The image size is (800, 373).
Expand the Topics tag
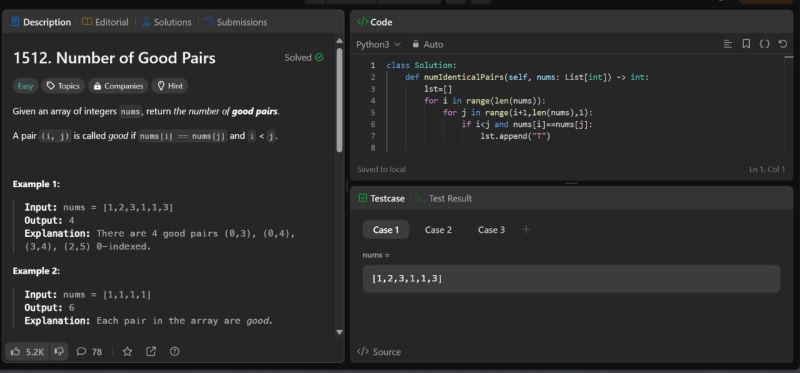pyautogui.click(x=63, y=86)
